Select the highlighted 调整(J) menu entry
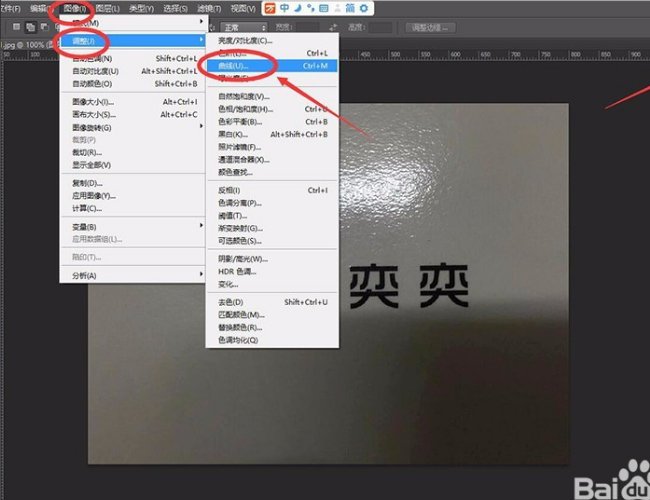 click(133, 40)
